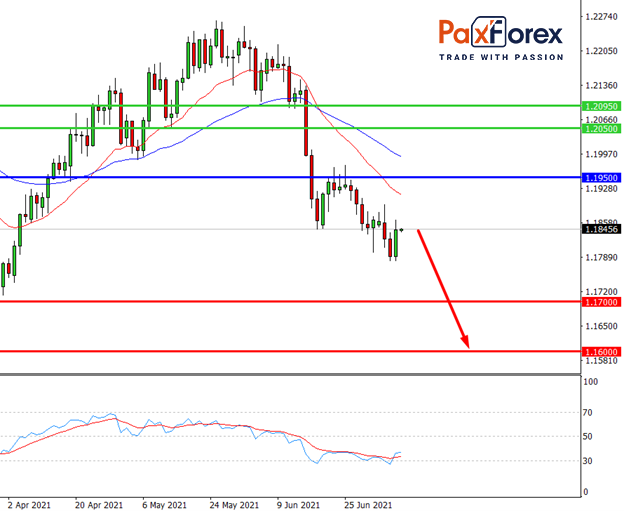Click the 20 Apr 2021 date label
Viewport: 624px width, 511px height.
99,505
